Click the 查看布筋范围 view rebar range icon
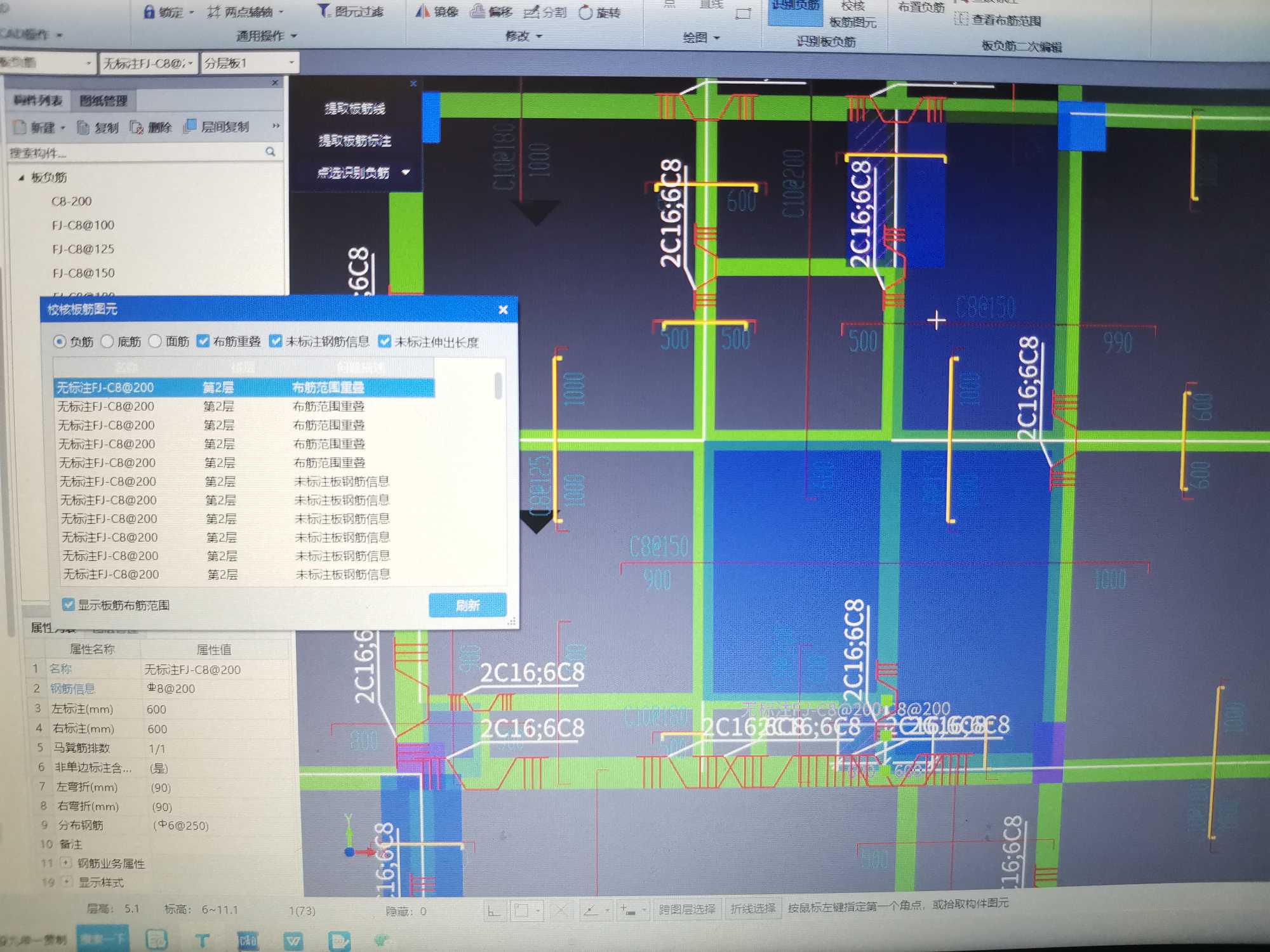1270x952 pixels. [x=961, y=19]
